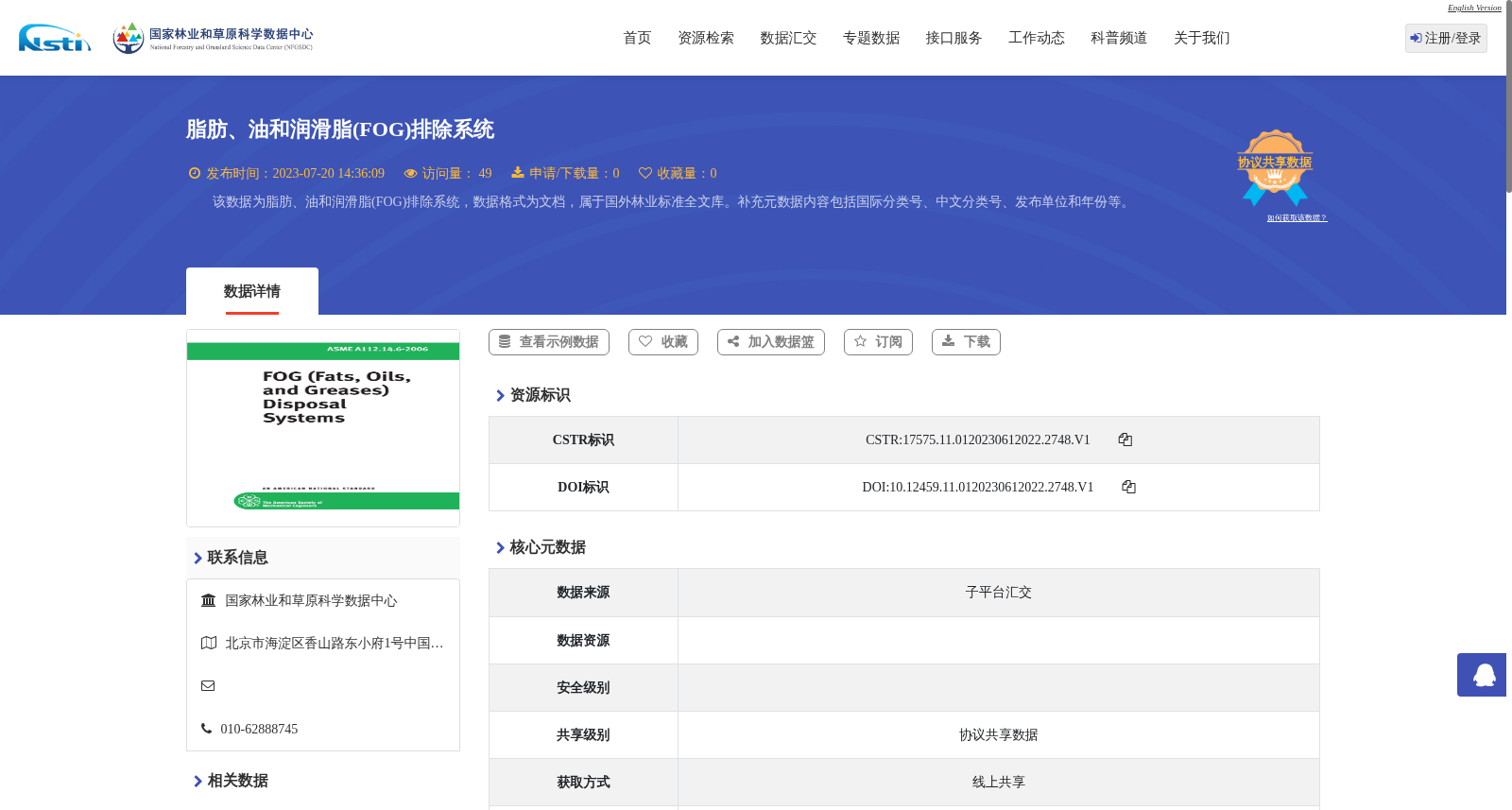This screenshot has width=1512, height=810.
Task: Click the 联系信息 section chevron
Action: (x=198, y=559)
